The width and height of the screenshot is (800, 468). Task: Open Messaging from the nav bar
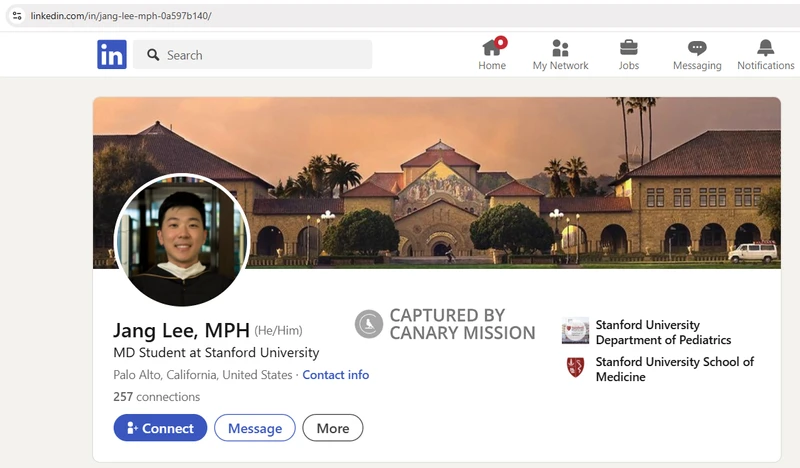click(697, 54)
